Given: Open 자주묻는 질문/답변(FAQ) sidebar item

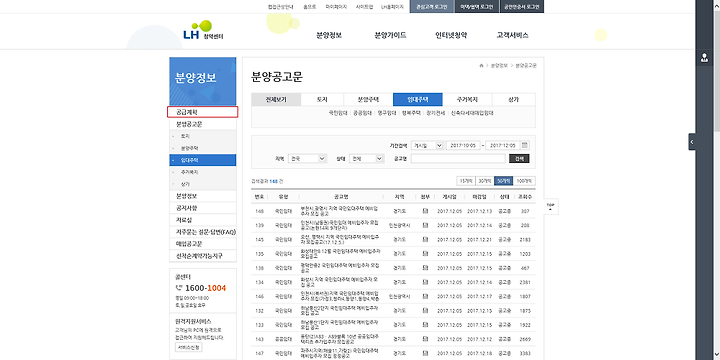Looking at the screenshot, I should tap(202, 232).
